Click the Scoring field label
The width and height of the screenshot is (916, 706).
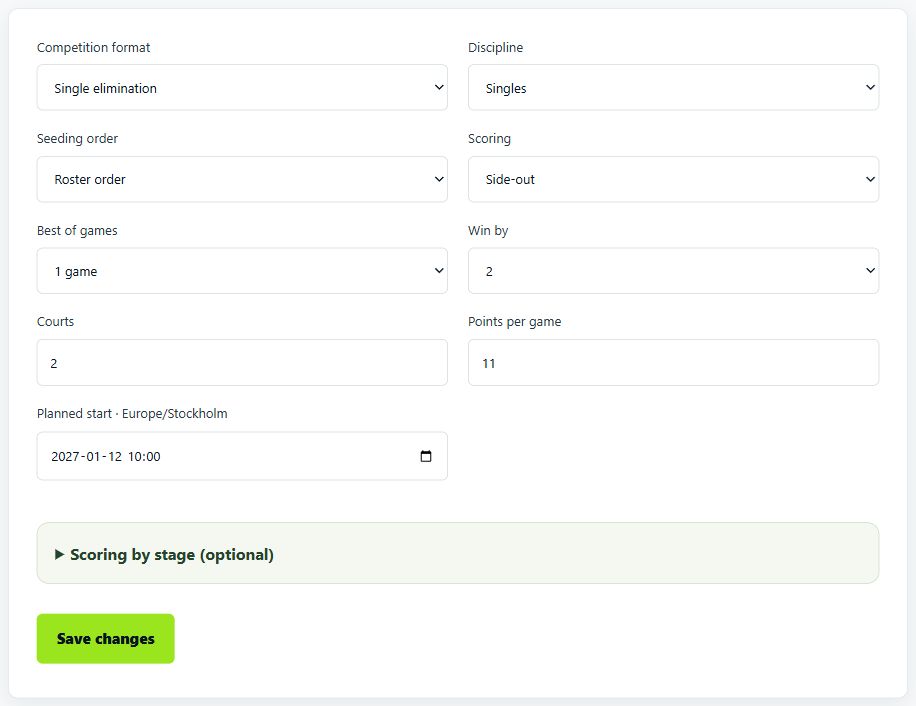(489, 138)
